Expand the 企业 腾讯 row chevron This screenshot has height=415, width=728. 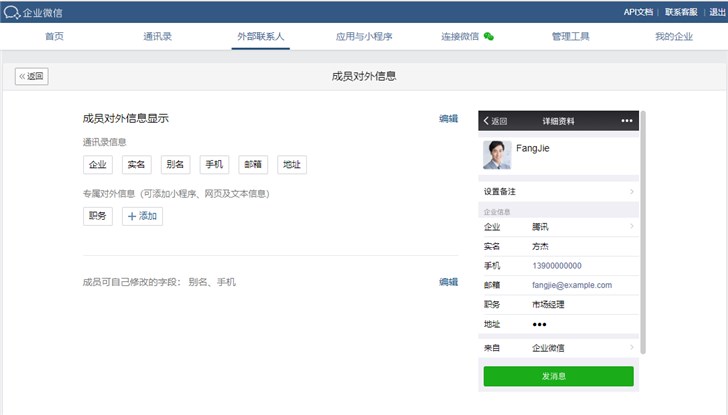[x=631, y=227]
